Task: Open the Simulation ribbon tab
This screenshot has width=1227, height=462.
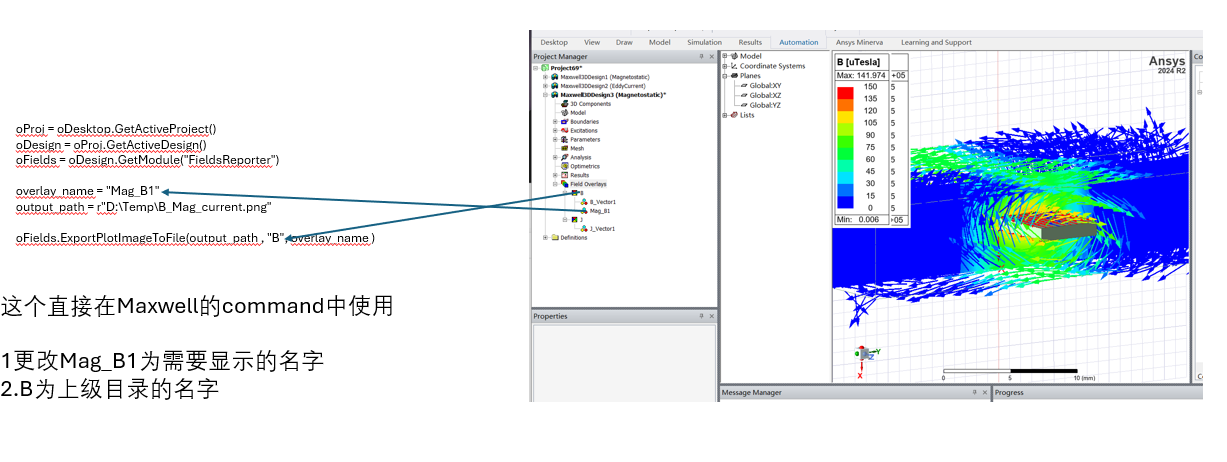Action: pos(704,42)
